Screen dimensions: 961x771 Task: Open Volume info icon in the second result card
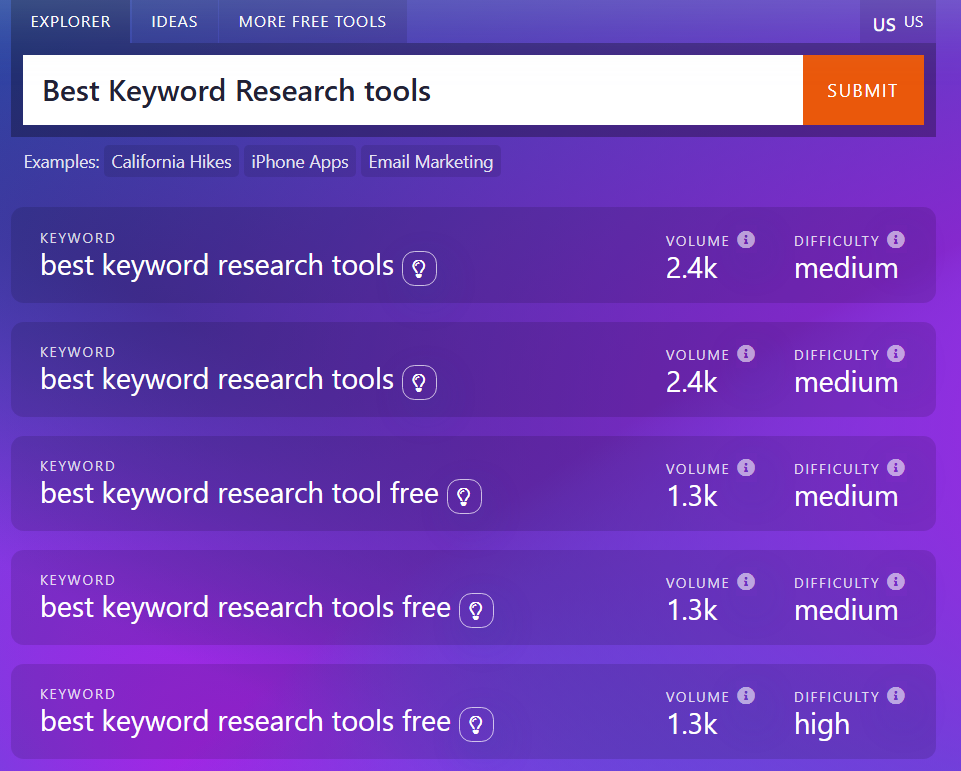point(746,354)
